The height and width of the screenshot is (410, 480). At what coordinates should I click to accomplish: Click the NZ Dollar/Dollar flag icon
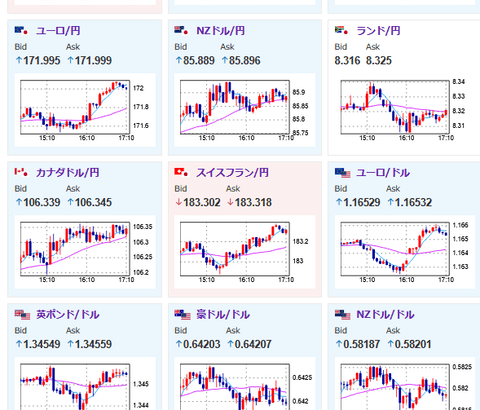point(342,314)
